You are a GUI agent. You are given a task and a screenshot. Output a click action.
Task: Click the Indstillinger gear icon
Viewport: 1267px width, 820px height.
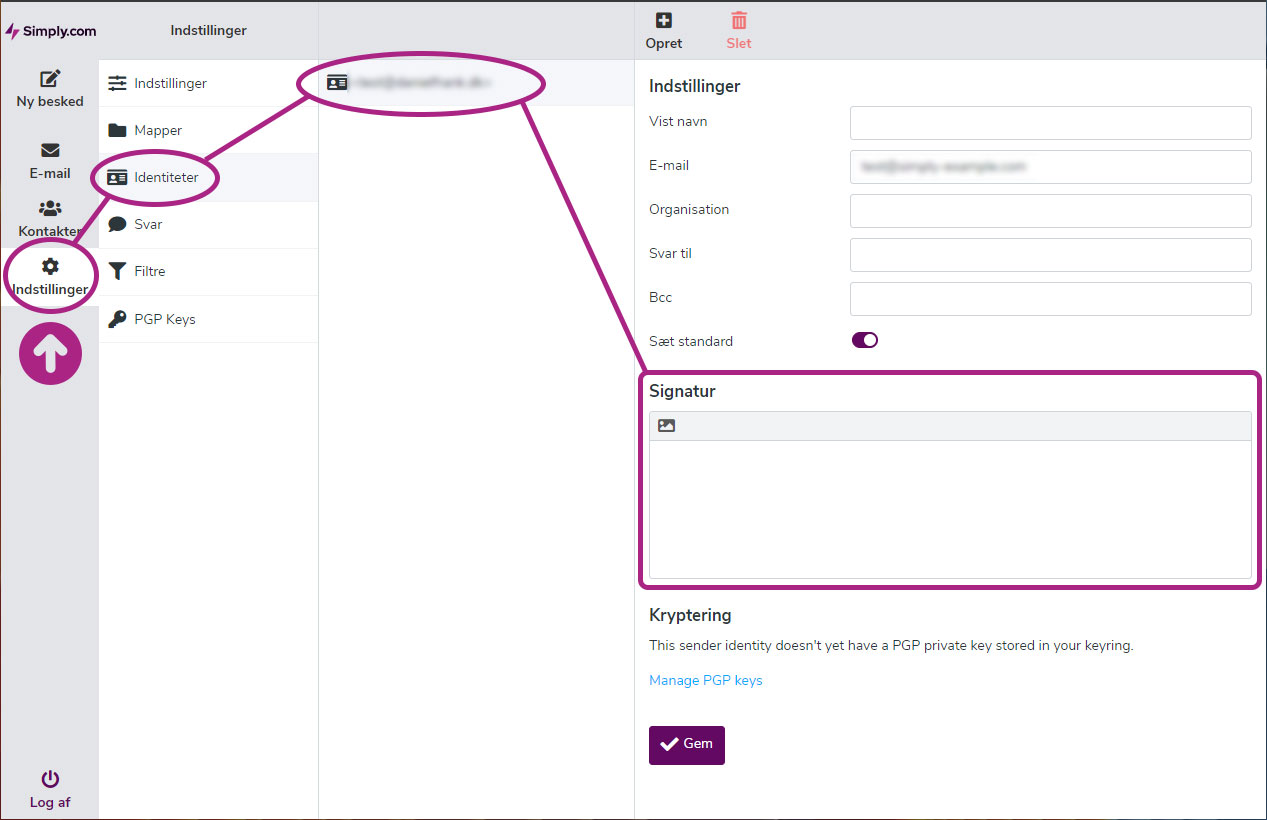tap(50, 266)
